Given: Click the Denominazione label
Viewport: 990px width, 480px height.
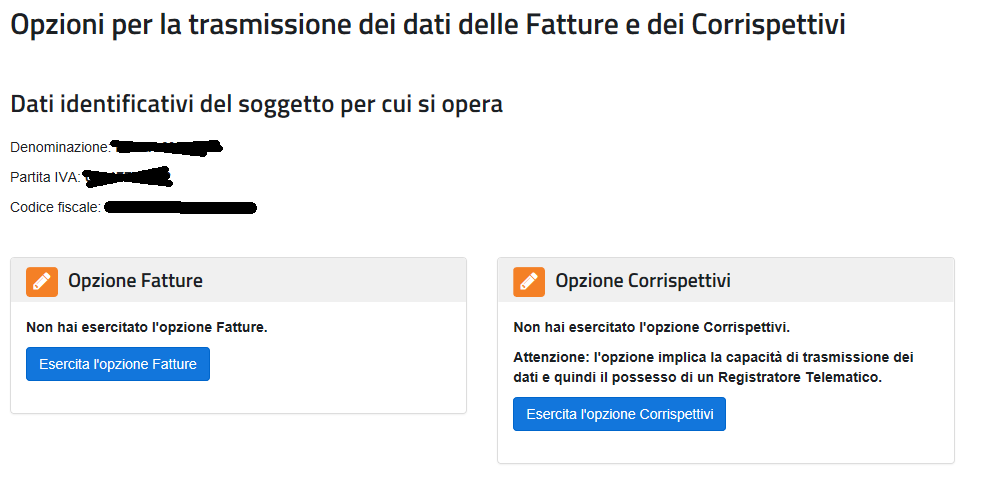Looking at the screenshot, I should 60,147.
